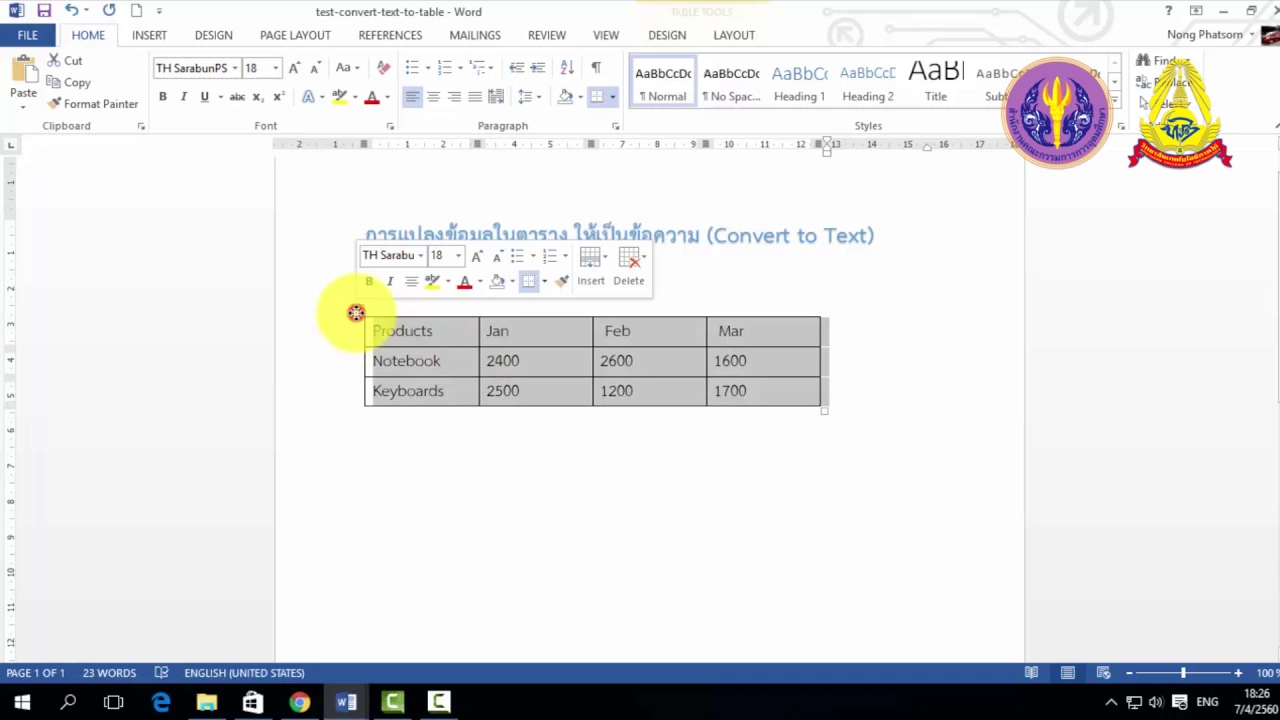This screenshot has width=1280, height=720.
Task: Open File Explorer from the taskbar
Action: click(207, 702)
